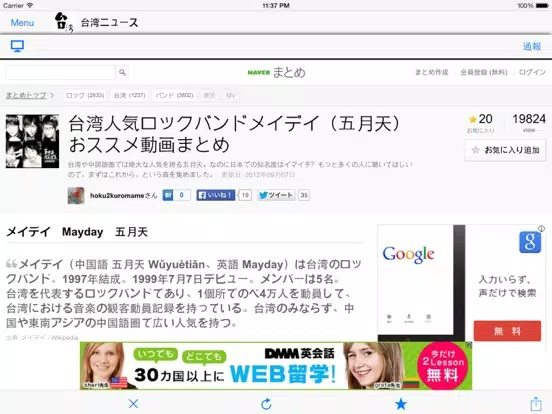Viewport: 552px width, 414px height.
Task: Open the DMM英会話 WEB留学 banner ad
Action: coord(276,366)
